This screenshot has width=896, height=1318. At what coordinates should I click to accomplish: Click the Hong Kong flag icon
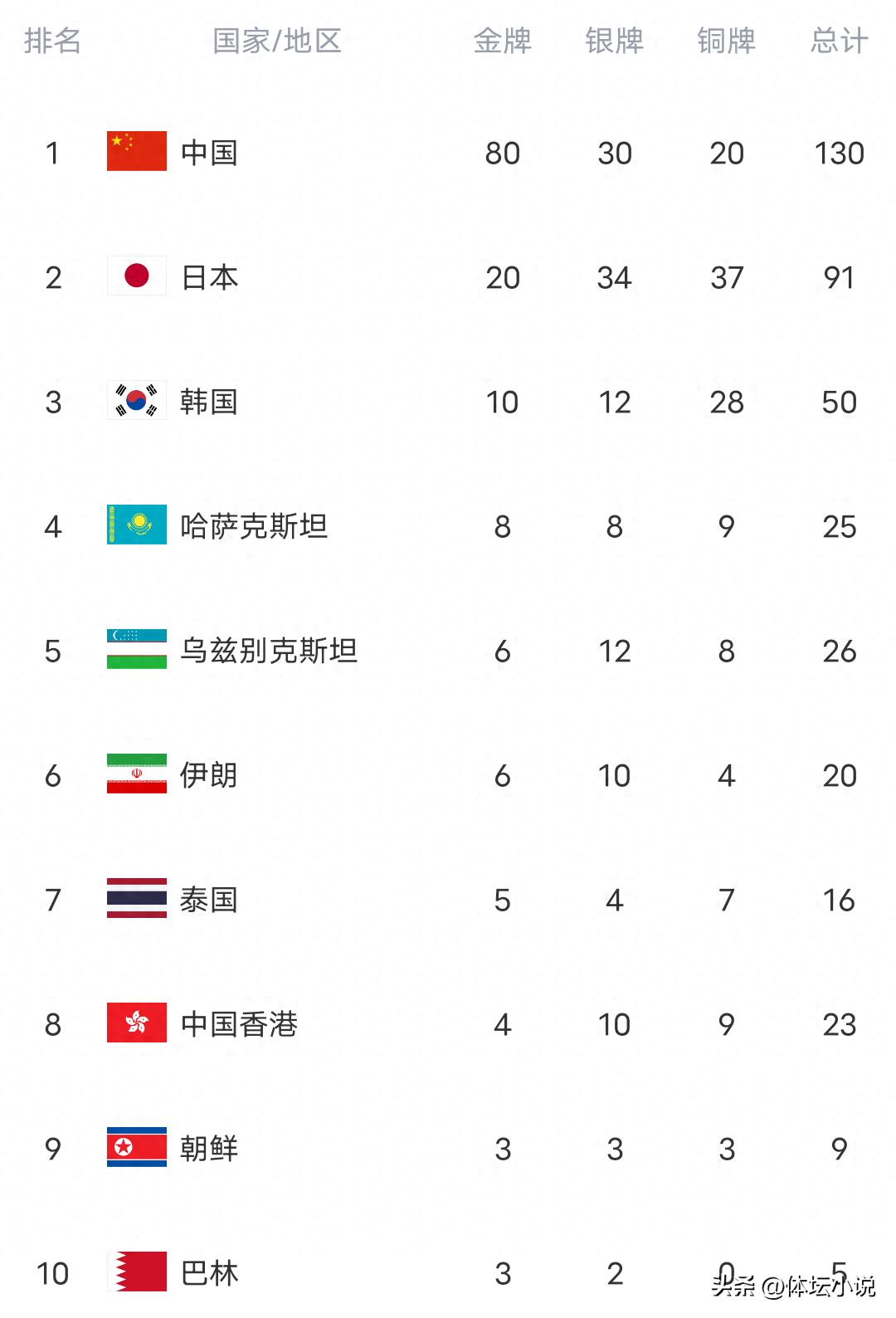pos(137,1023)
